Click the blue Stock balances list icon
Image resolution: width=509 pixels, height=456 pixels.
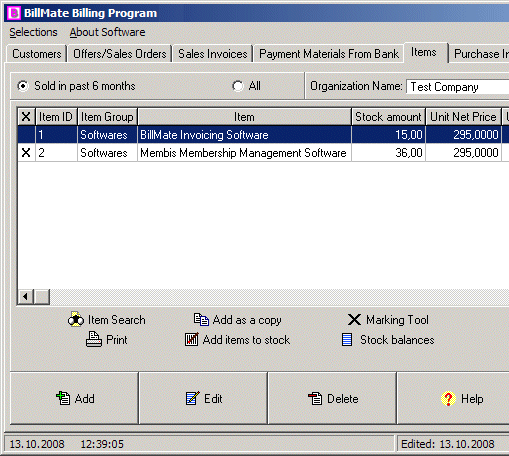coord(347,340)
